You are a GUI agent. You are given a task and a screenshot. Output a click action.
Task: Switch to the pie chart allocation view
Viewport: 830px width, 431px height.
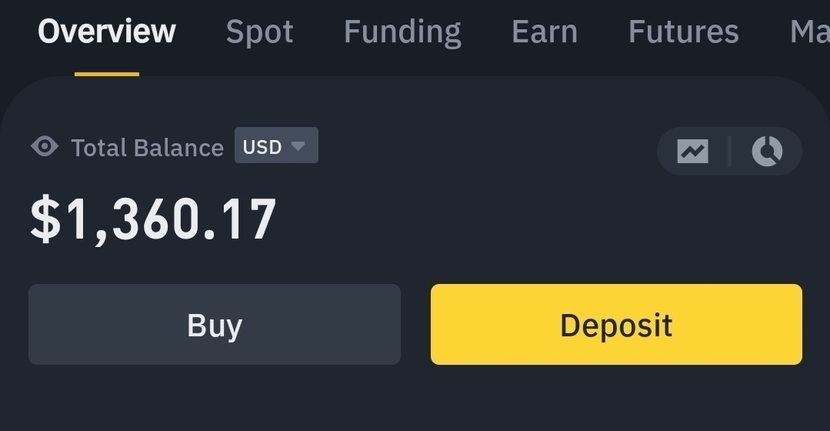point(767,151)
